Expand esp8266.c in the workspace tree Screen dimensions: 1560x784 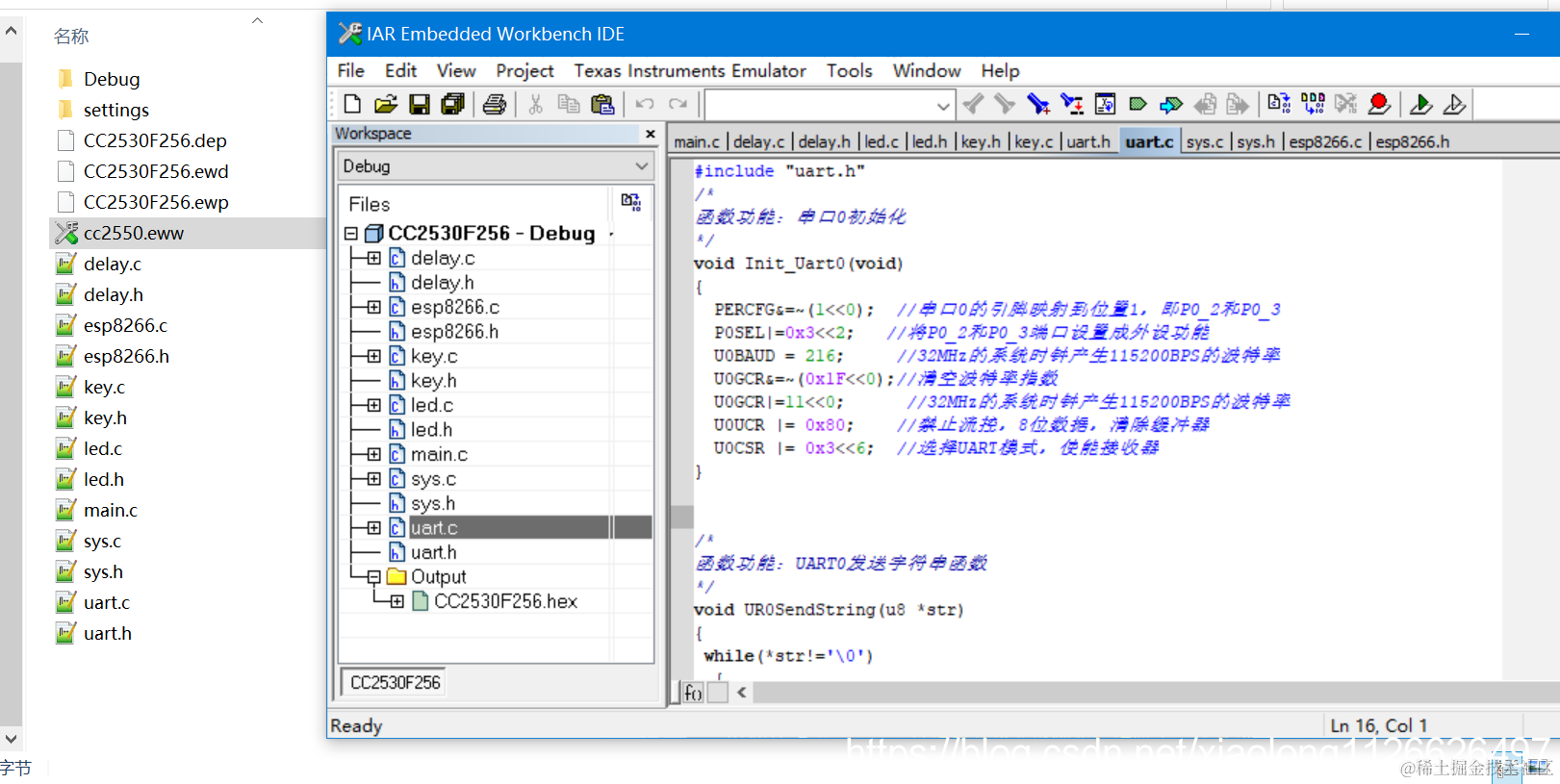pyautogui.click(x=373, y=307)
